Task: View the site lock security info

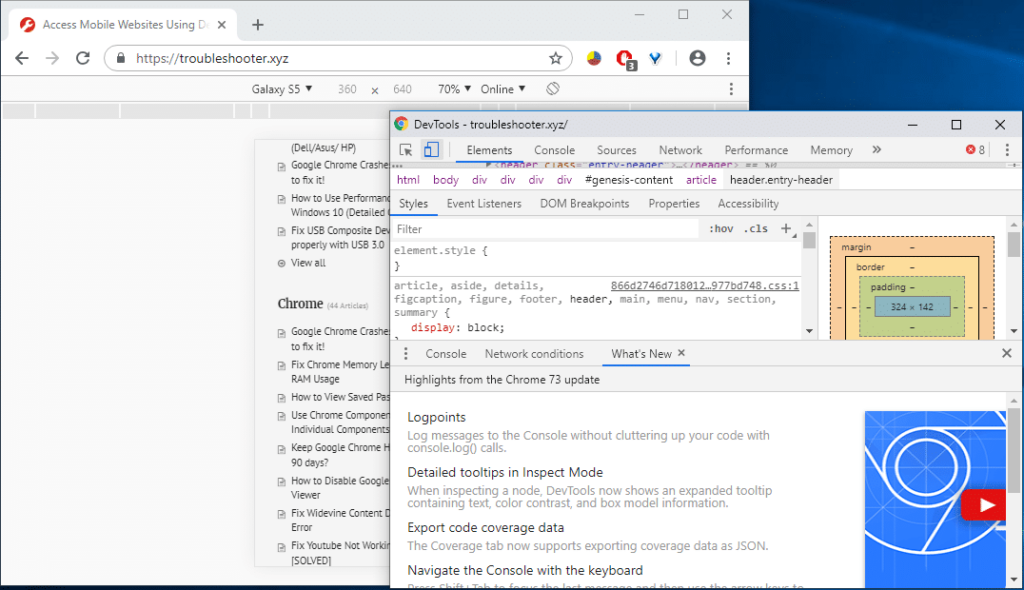Action: tap(121, 58)
